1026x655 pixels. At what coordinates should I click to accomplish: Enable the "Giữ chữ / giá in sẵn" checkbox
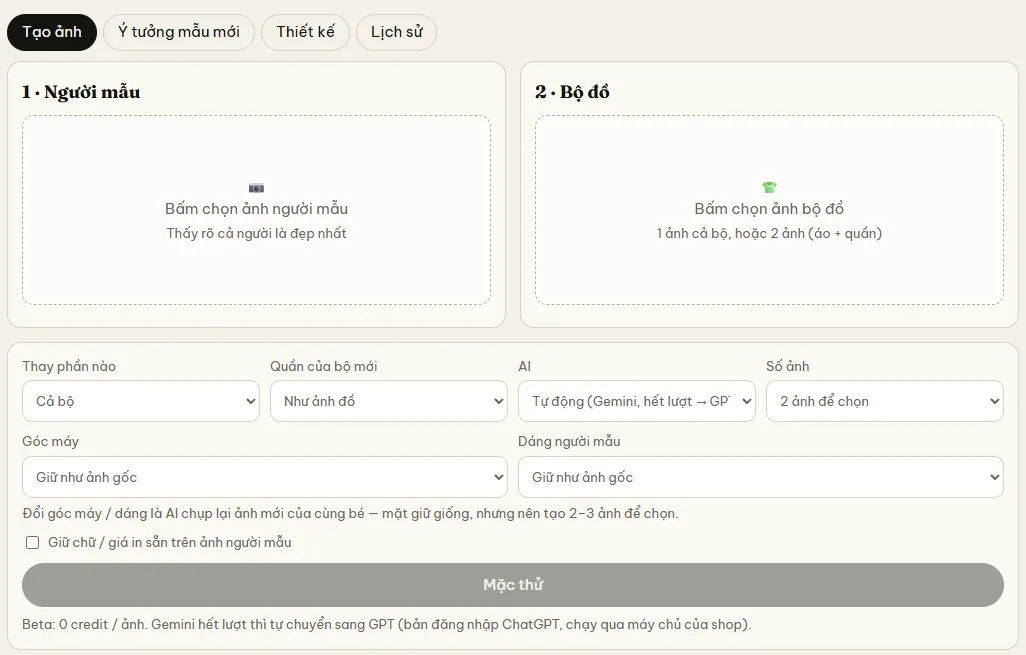point(32,542)
